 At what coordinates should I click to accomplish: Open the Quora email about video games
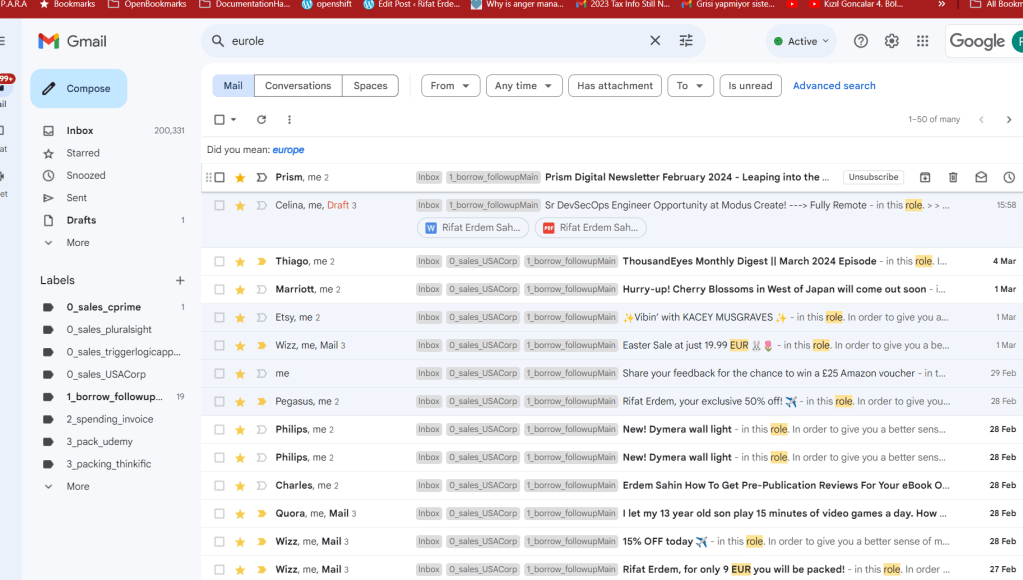pos(784,513)
